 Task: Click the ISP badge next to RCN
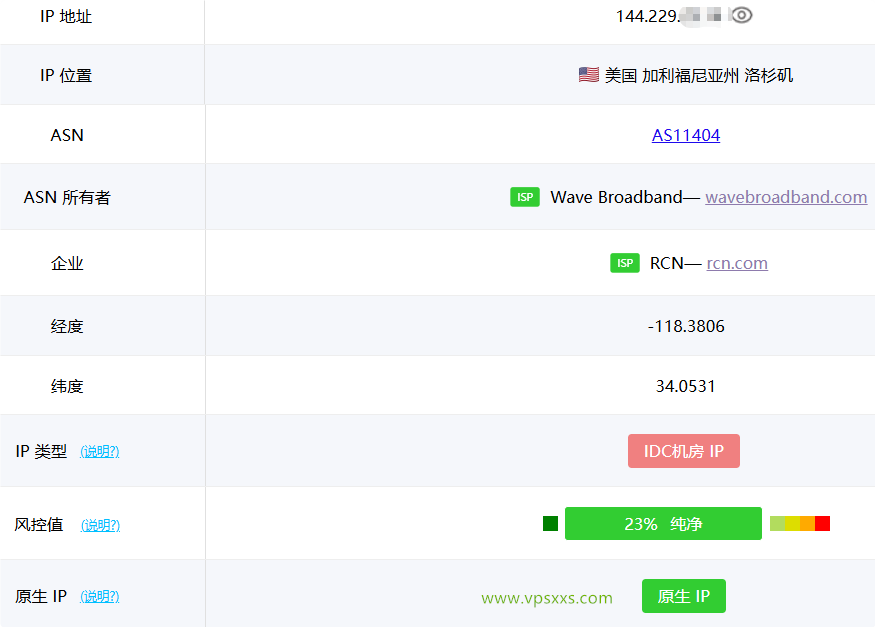624,263
